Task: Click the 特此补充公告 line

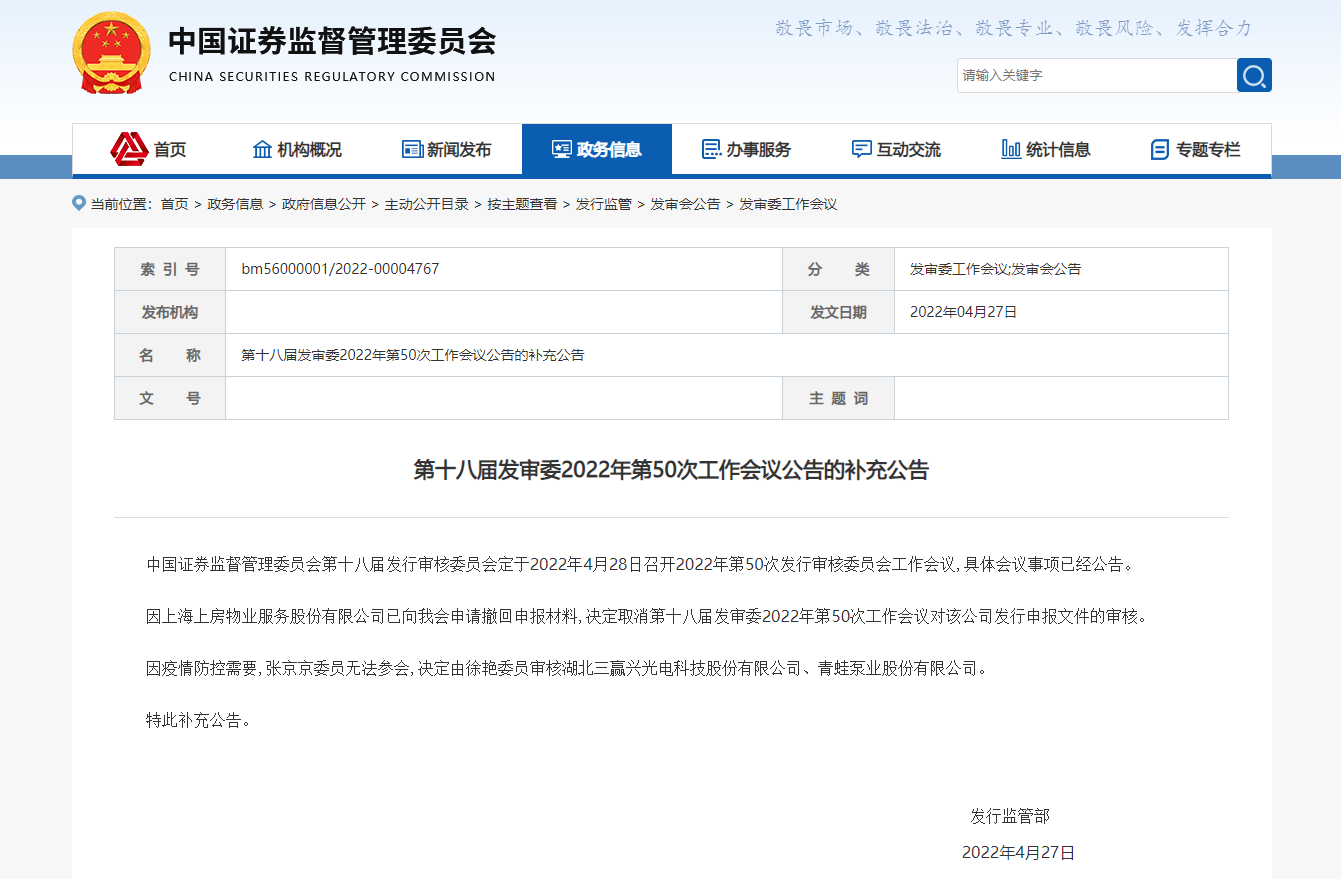Action: (198, 720)
